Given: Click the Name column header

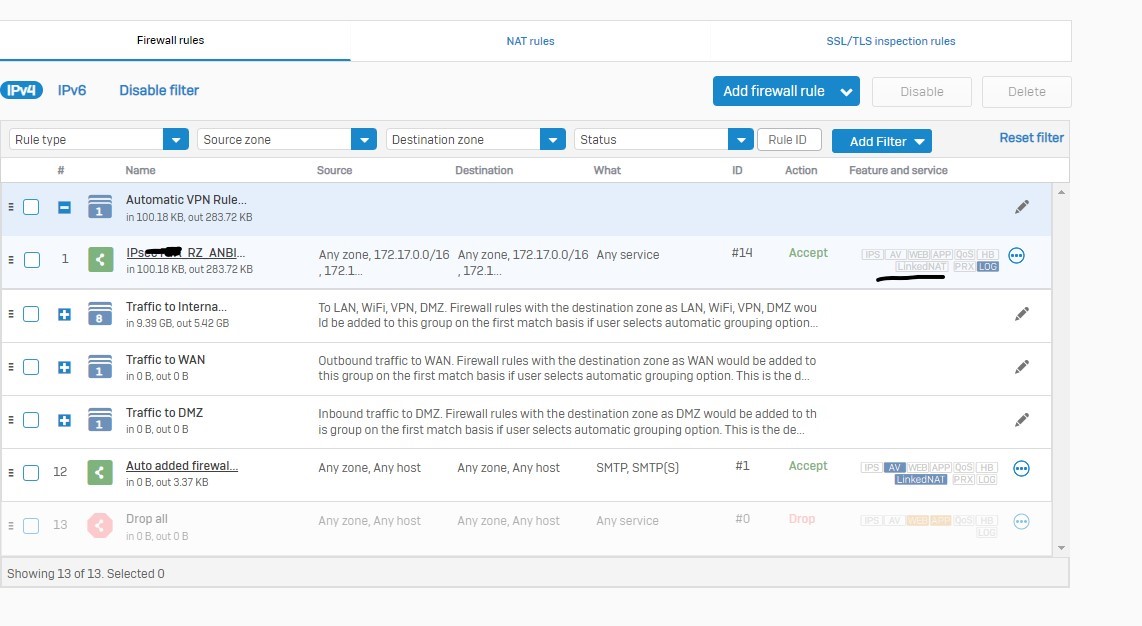Looking at the screenshot, I should pyautogui.click(x=141, y=170).
